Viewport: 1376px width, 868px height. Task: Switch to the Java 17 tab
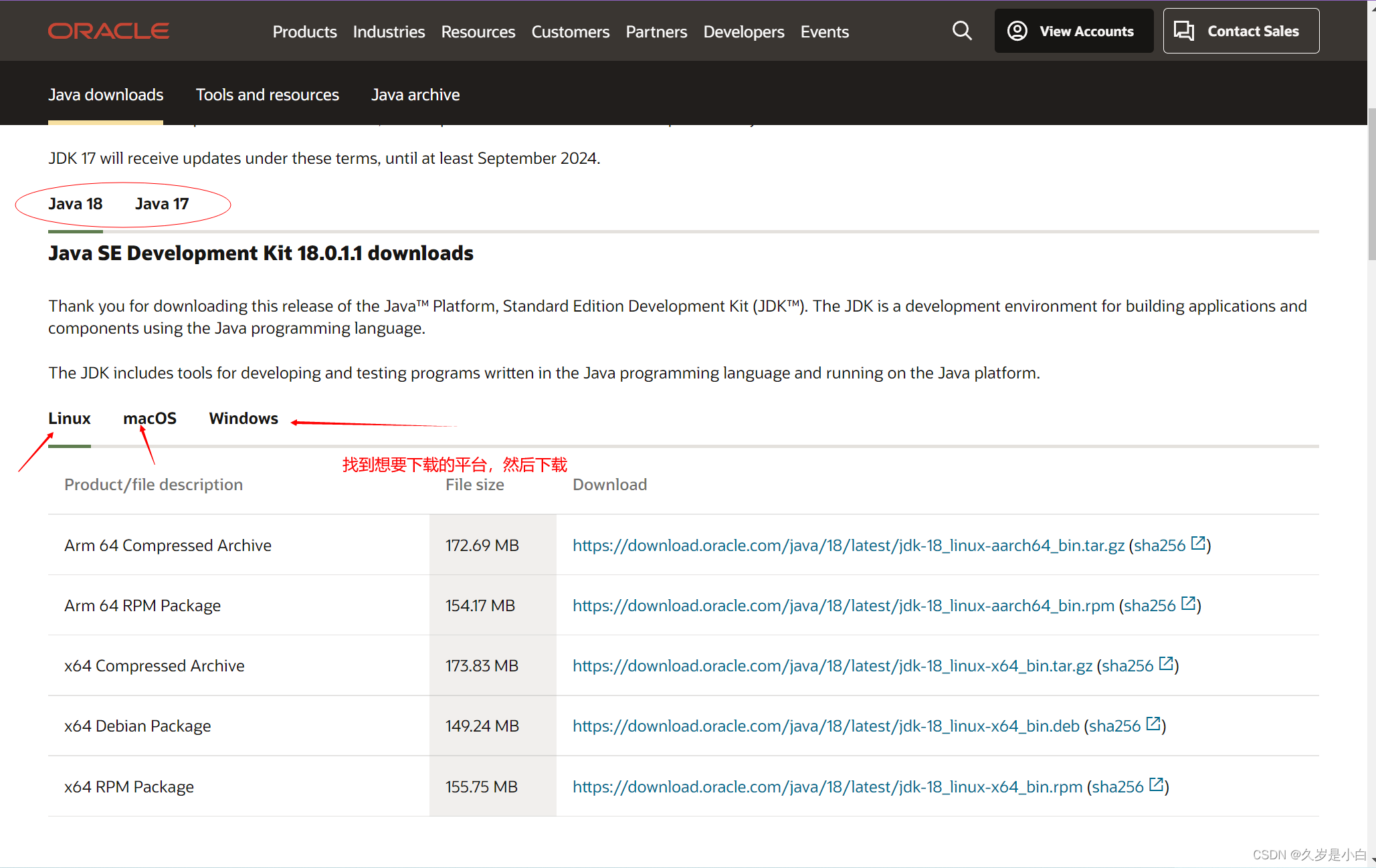[x=162, y=204]
